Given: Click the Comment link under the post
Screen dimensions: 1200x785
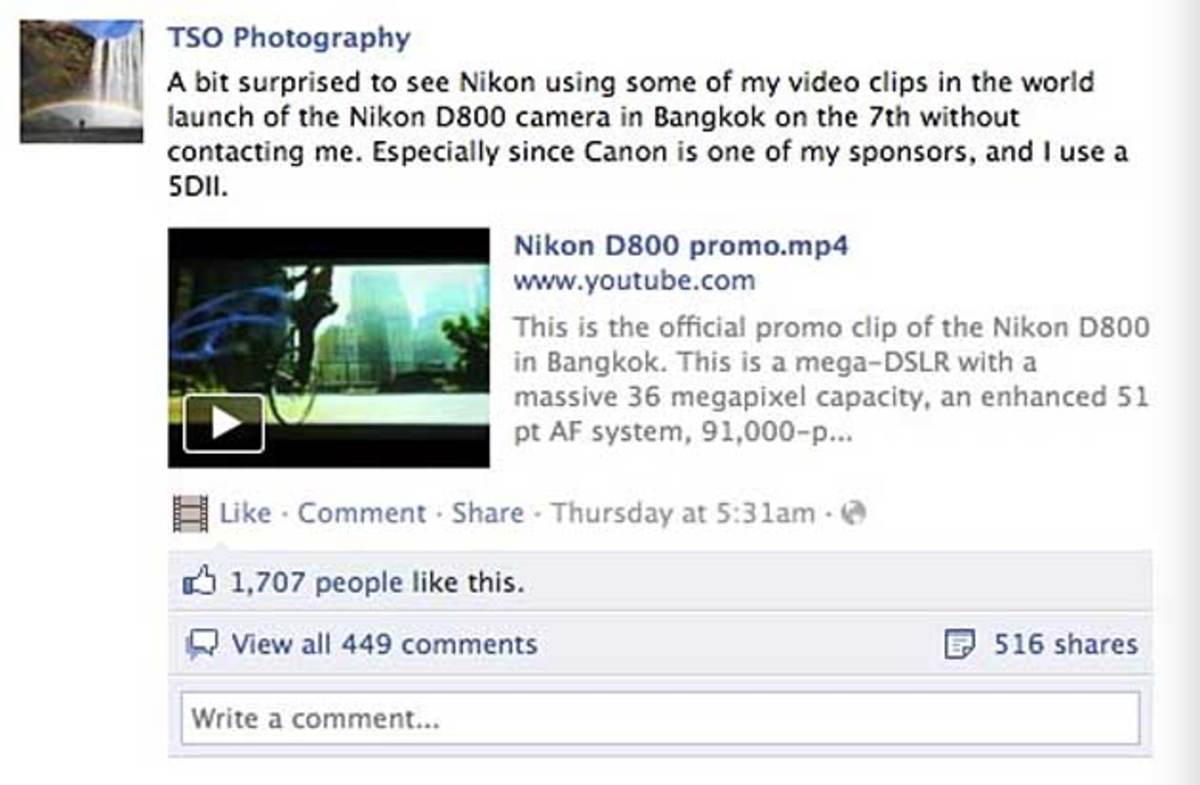Looking at the screenshot, I should coord(362,513).
